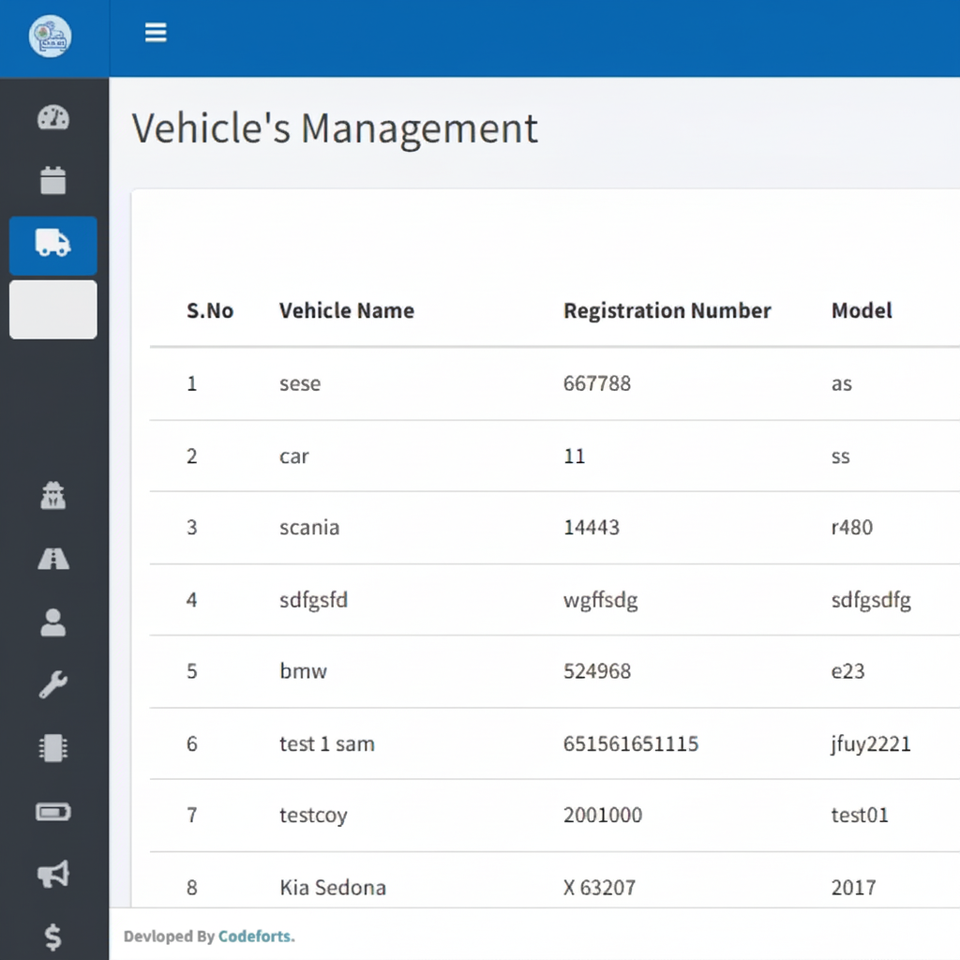Image resolution: width=960 pixels, height=960 pixels.
Task: Click the Codeforts footer link
Action: (x=255, y=937)
